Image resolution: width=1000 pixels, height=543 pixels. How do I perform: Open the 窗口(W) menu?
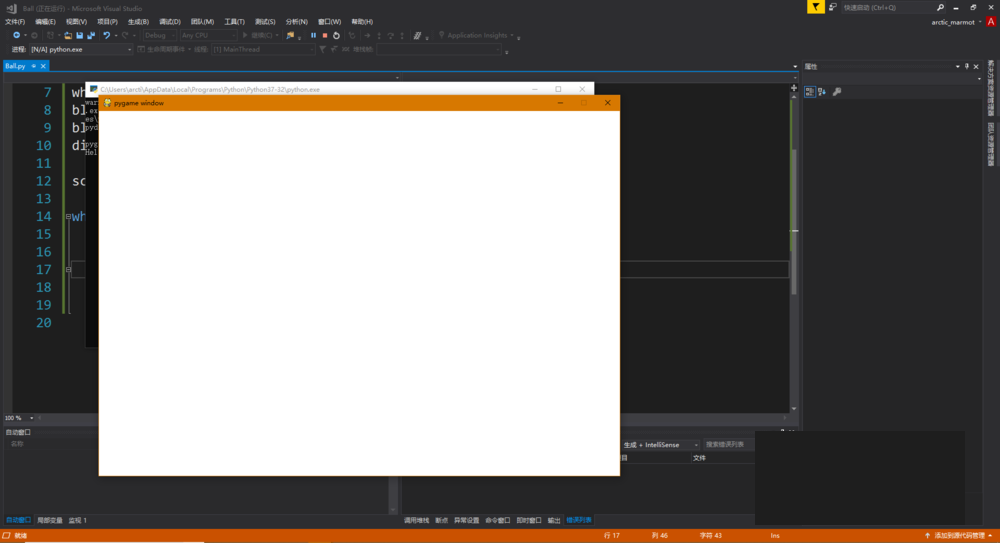click(329, 22)
